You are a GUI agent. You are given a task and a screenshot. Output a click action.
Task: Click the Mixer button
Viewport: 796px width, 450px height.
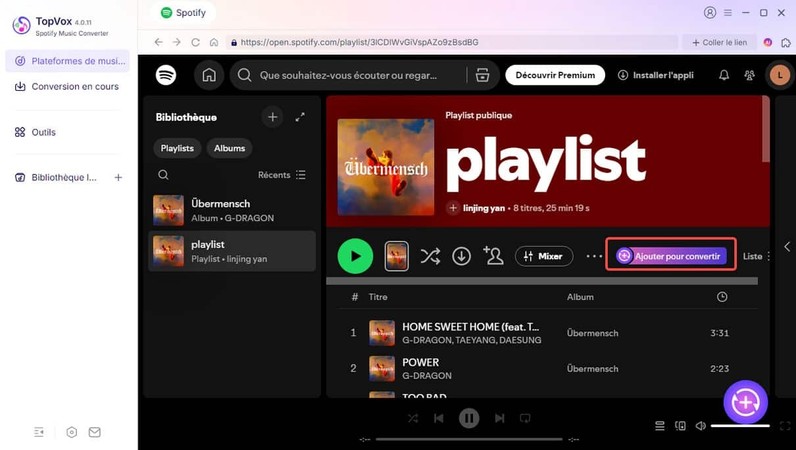[x=544, y=256]
